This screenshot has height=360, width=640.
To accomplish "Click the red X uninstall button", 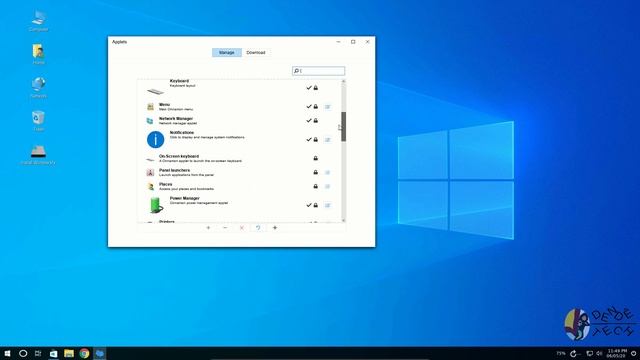I will tap(242, 228).
